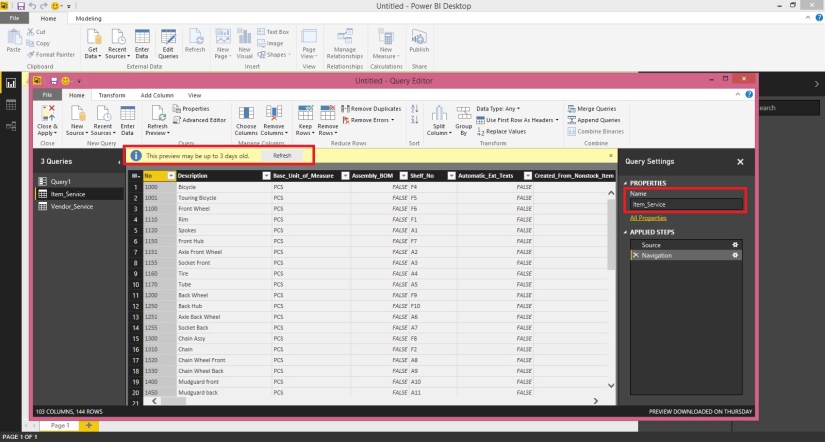The image size is (825, 442).
Task: Click the query Name input field
Action: pyautogui.click(x=686, y=204)
